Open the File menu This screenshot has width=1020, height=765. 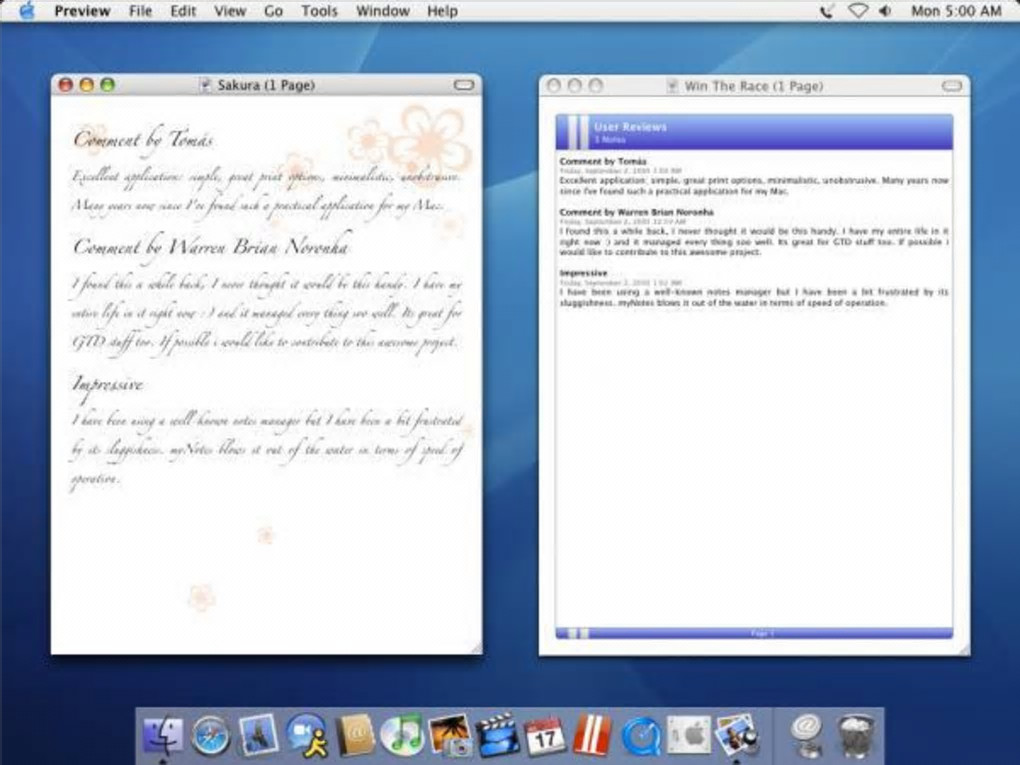140,11
